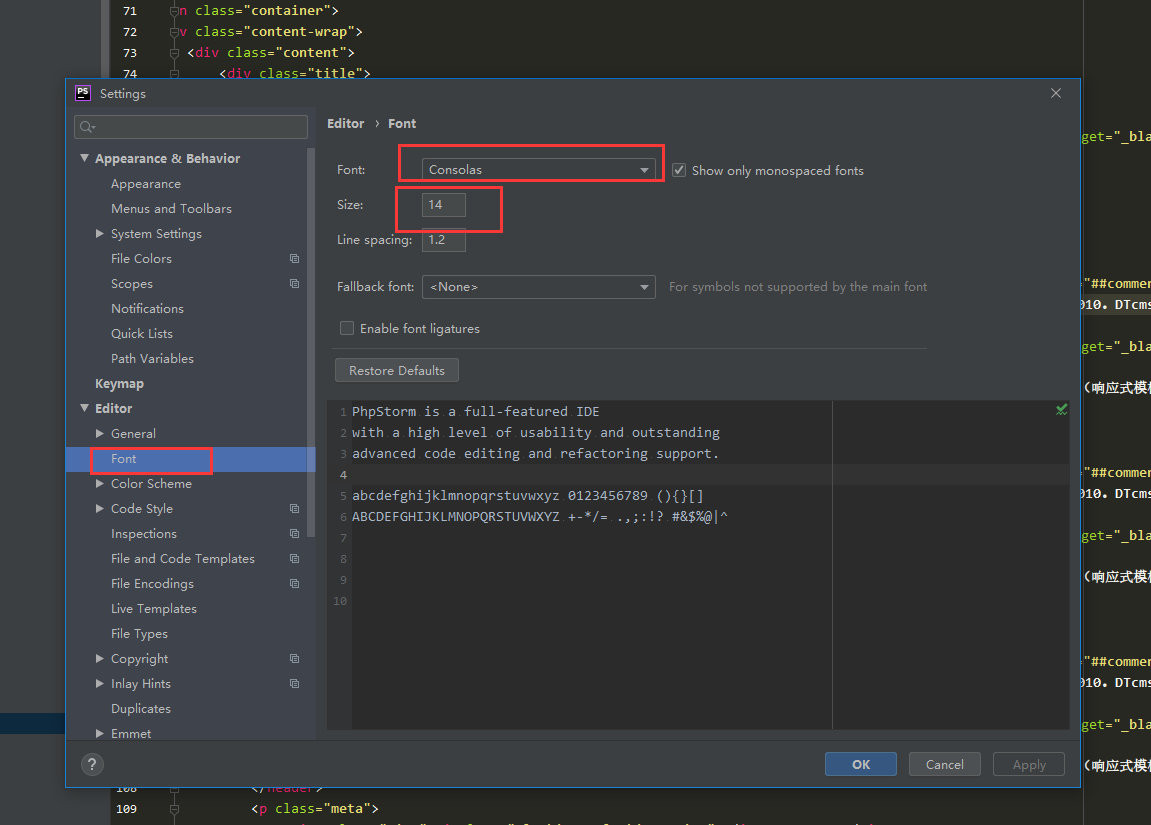Open Duplicates settings page
1151x825 pixels.
pos(140,708)
